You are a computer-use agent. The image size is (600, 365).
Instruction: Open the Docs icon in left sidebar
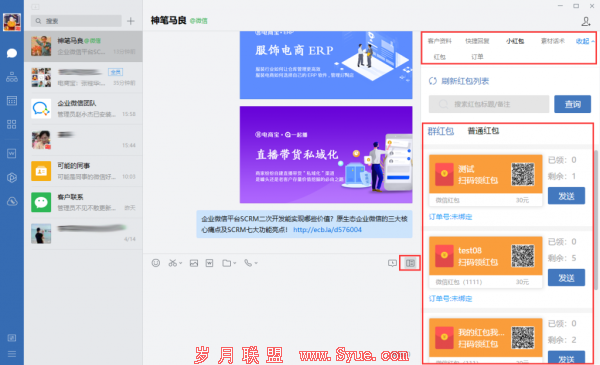[12, 153]
